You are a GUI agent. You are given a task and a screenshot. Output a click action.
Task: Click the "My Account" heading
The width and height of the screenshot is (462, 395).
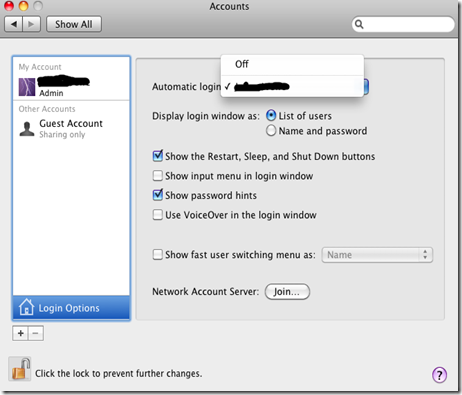(x=40, y=67)
